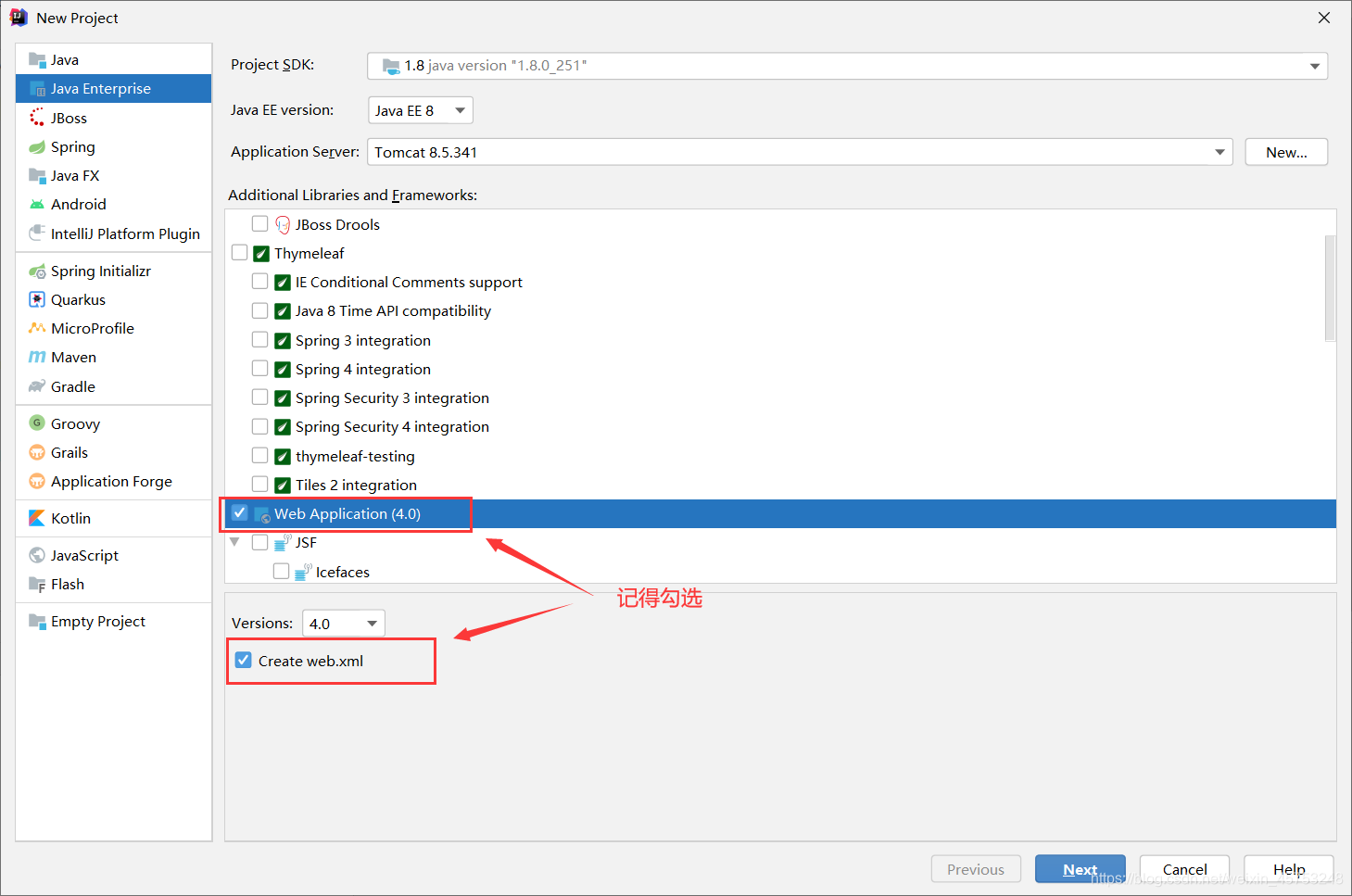Click the JBoss red dots icon
The image size is (1352, 896).
coord(37,118)
